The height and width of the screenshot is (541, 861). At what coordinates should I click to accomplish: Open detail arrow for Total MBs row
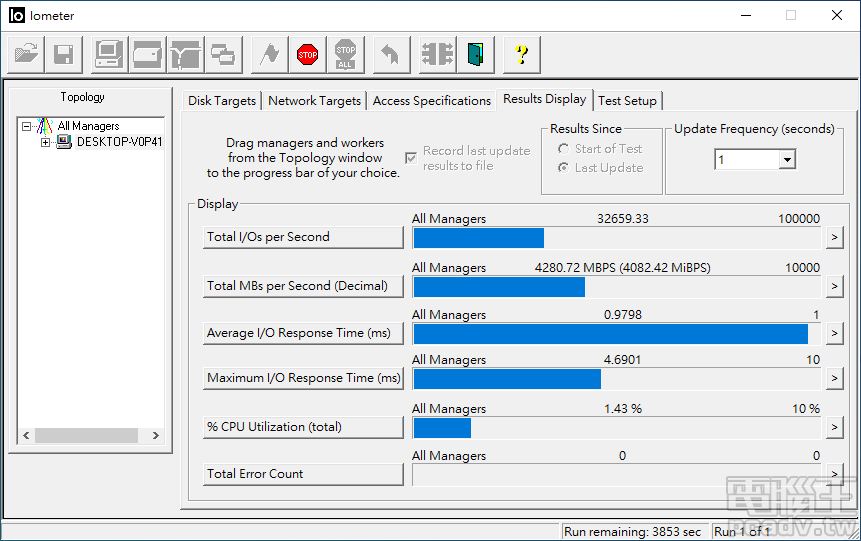click(x=835, y=286)
